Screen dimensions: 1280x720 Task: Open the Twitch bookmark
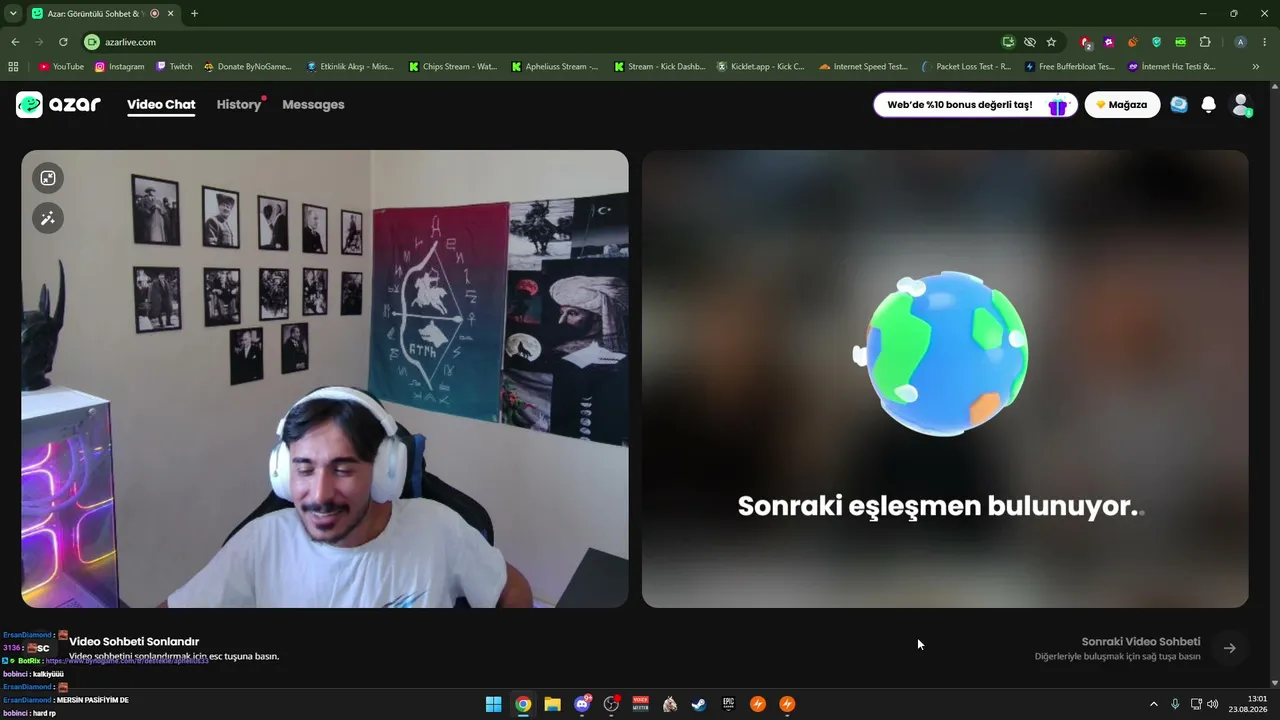click(174, 67)
